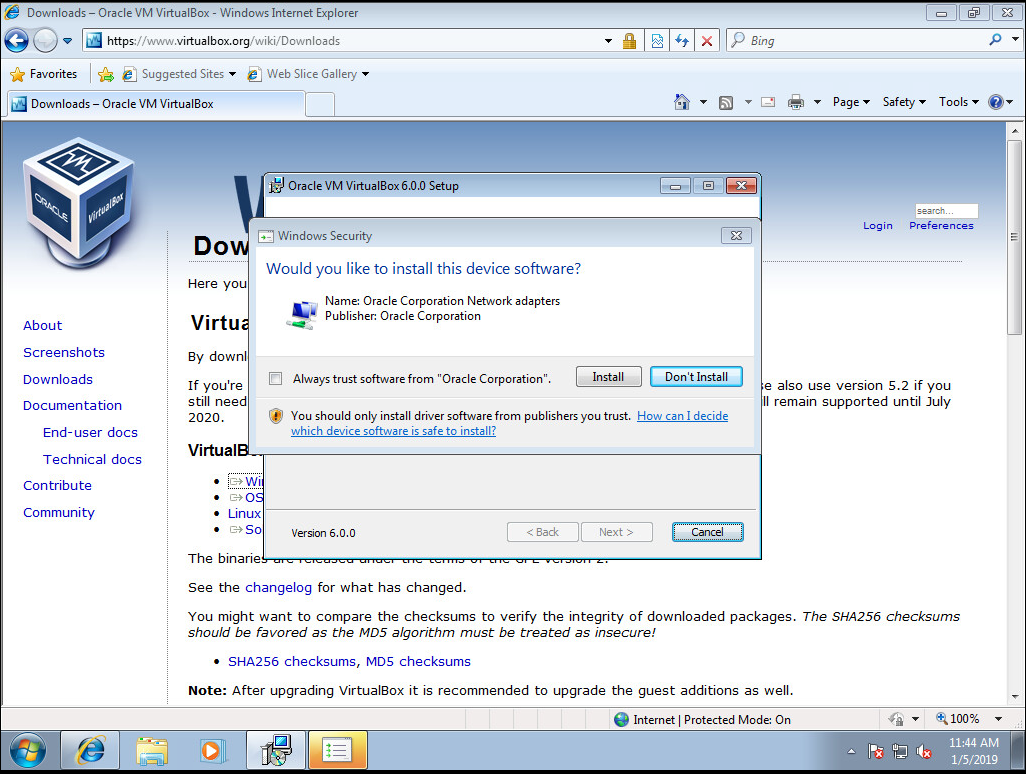The image size is (1026, 774).
Task: Click the RSS feeds icon
Action: coord(726,102)
